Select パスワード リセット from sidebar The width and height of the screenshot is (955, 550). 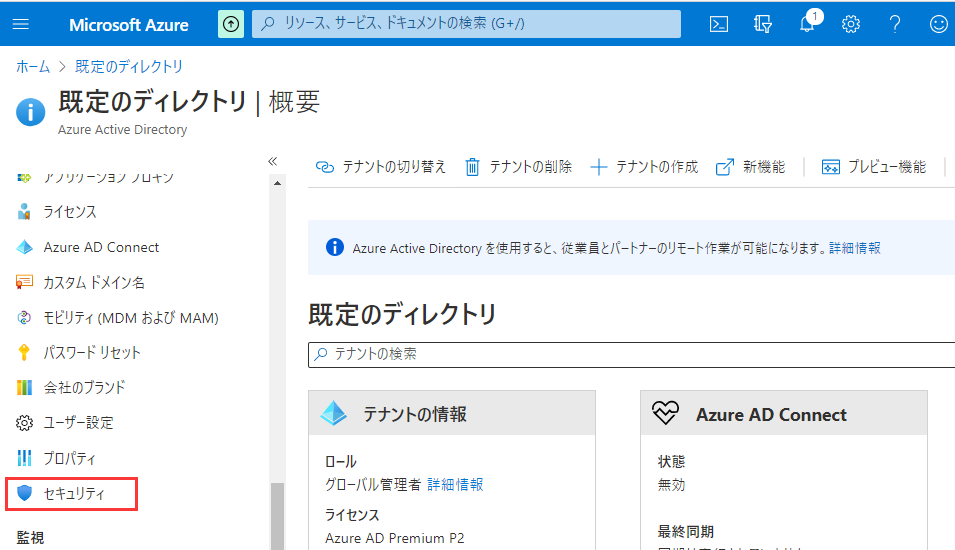[x=91, y=352]
